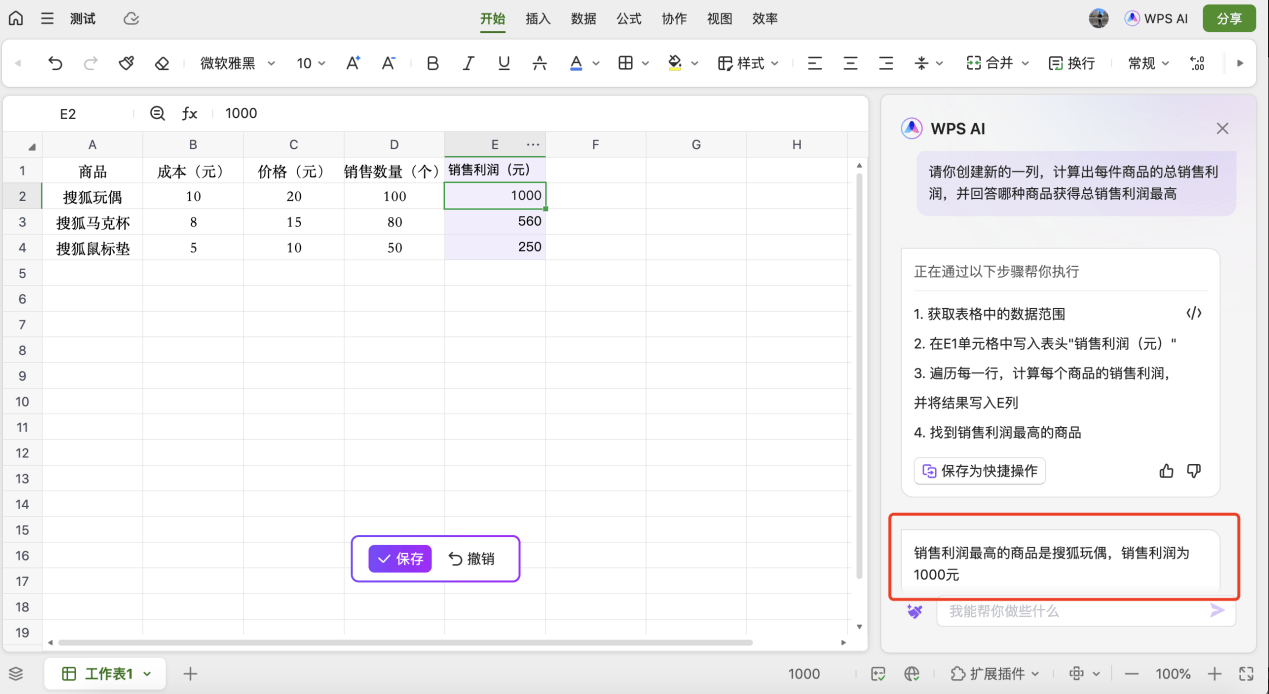Click the zoom magnifier in formula bar
Viewport: 1269px width, 694px height.
[157, 114]
